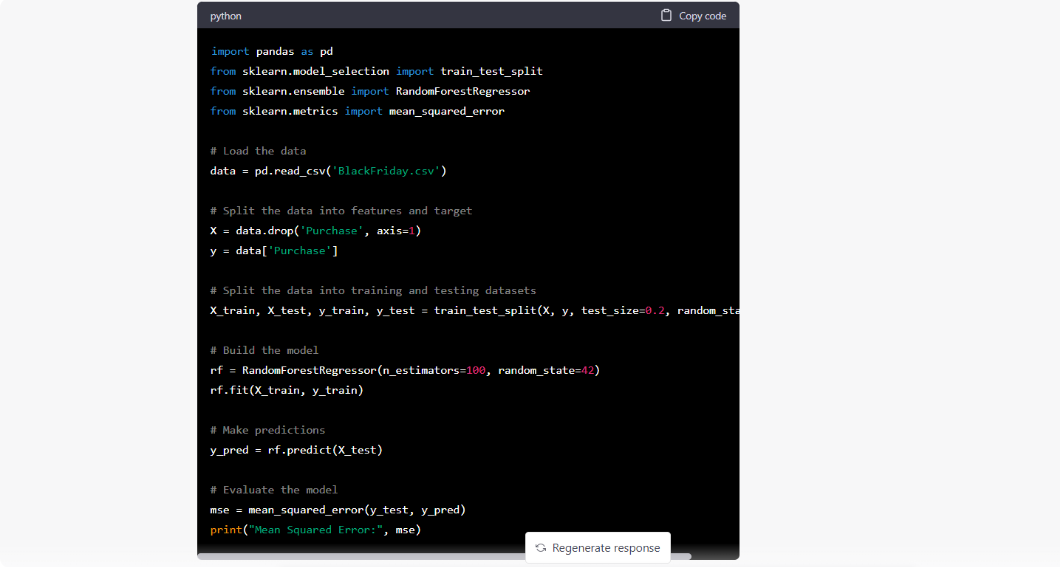Click the mse = mean_squared_error line
Image resolution: width=1060 pixels, height=567 pixels.
tap(338, 510)
